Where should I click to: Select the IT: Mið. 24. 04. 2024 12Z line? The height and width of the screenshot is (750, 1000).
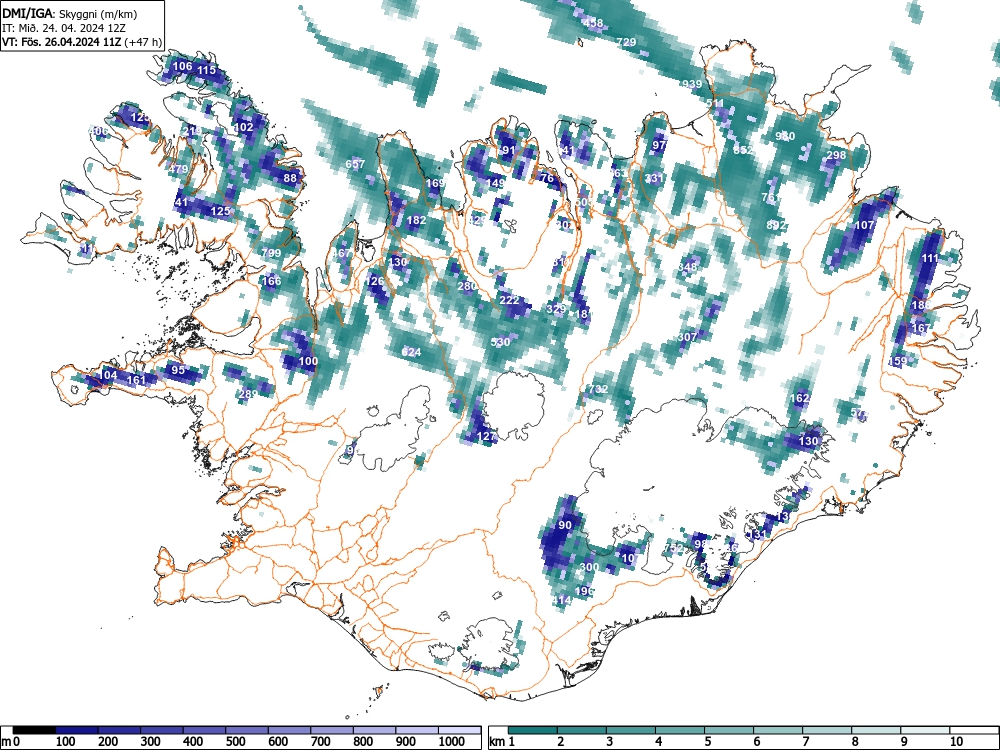(x=62, y=28)
